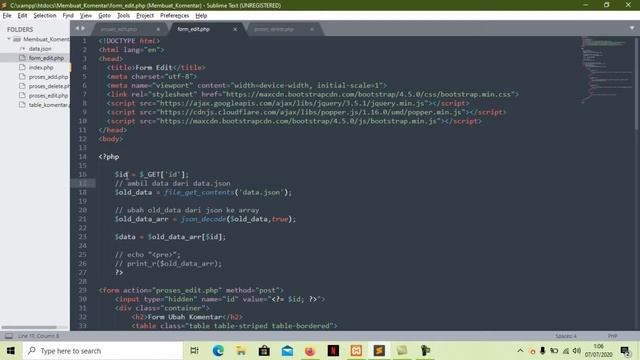
Task: Open index.php in the sidebar
Action: [x=41, y=67]
